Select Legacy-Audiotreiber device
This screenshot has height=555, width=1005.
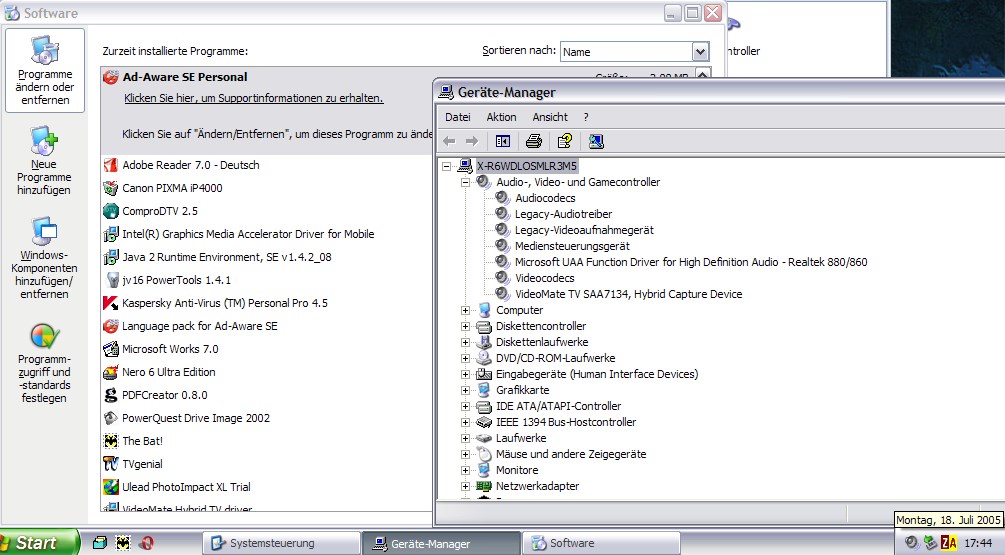563,214
